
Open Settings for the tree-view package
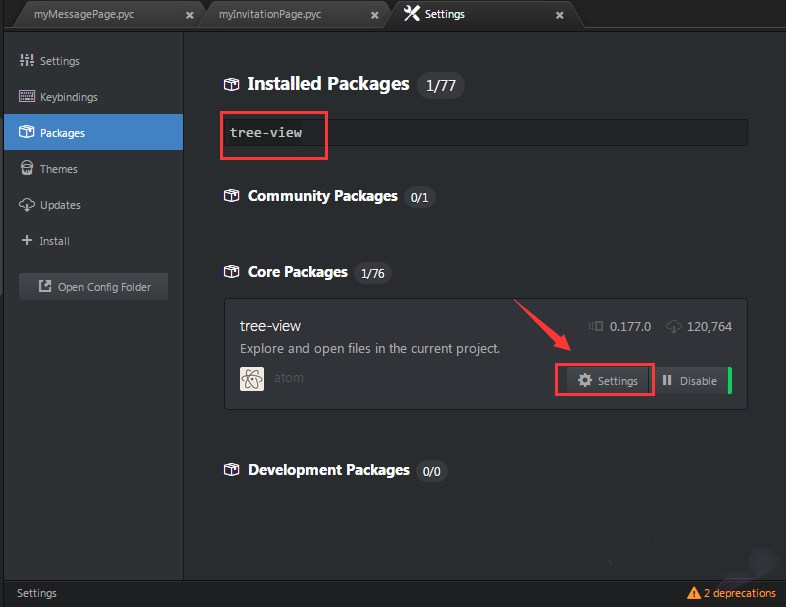(607, 381)
